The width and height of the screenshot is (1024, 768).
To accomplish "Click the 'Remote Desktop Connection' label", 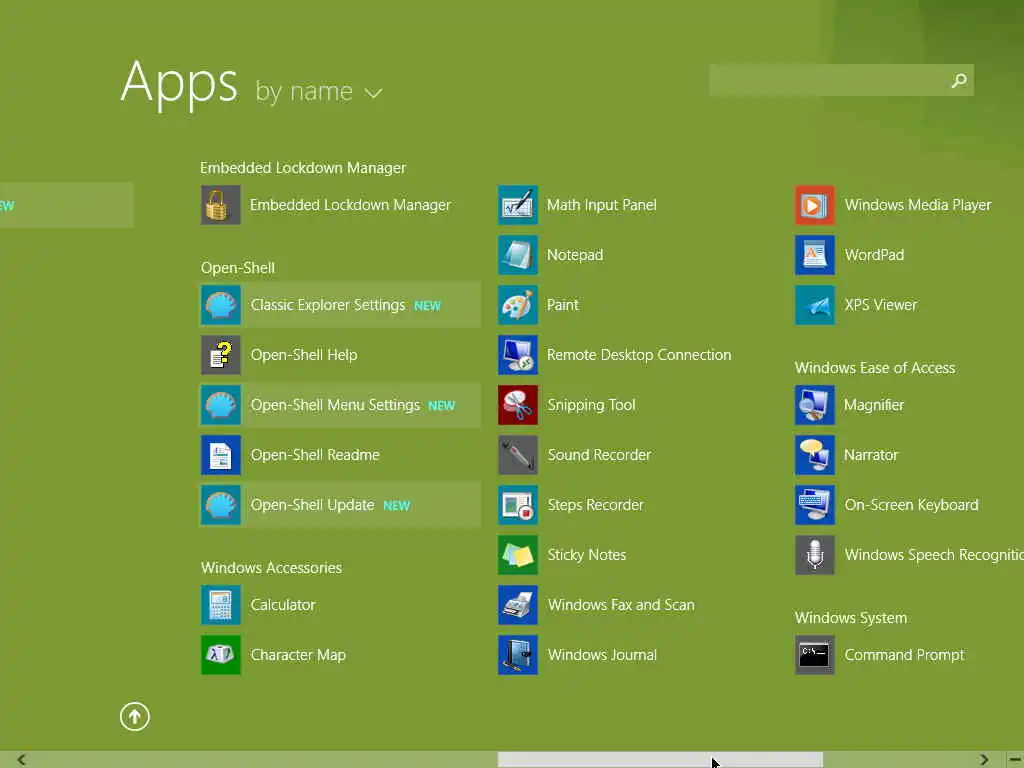I will [639, 355].
